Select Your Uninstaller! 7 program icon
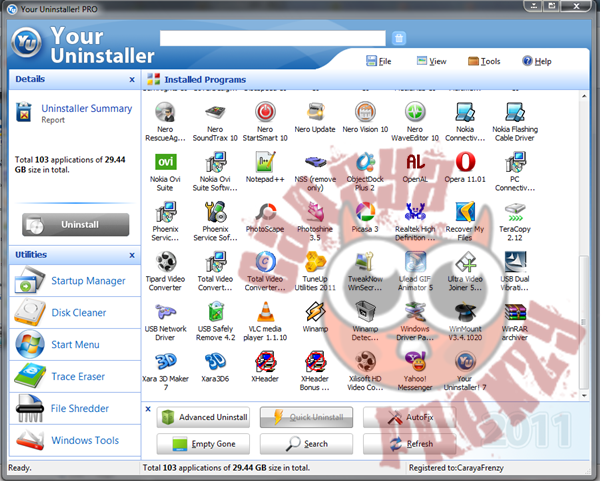602x487 pixels. (465, 362)
